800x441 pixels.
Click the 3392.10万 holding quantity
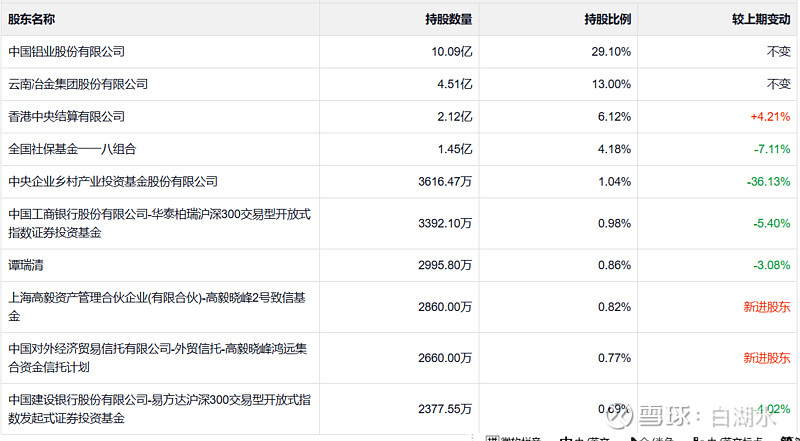click(x=445, y=223)
